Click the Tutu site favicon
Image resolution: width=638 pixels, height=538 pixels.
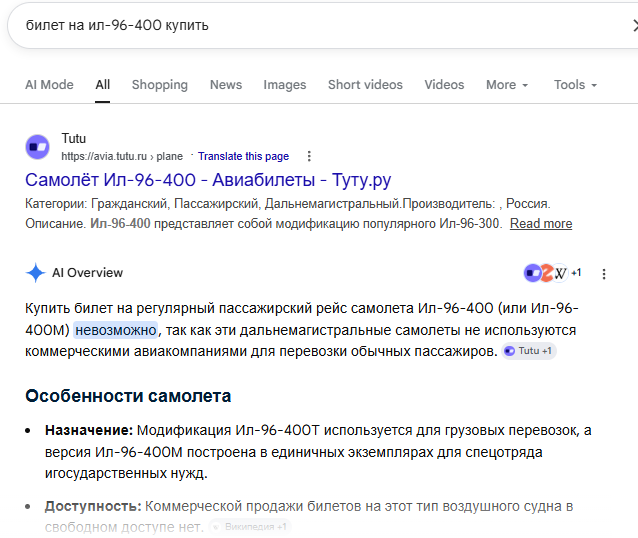(x=37, y=147)
